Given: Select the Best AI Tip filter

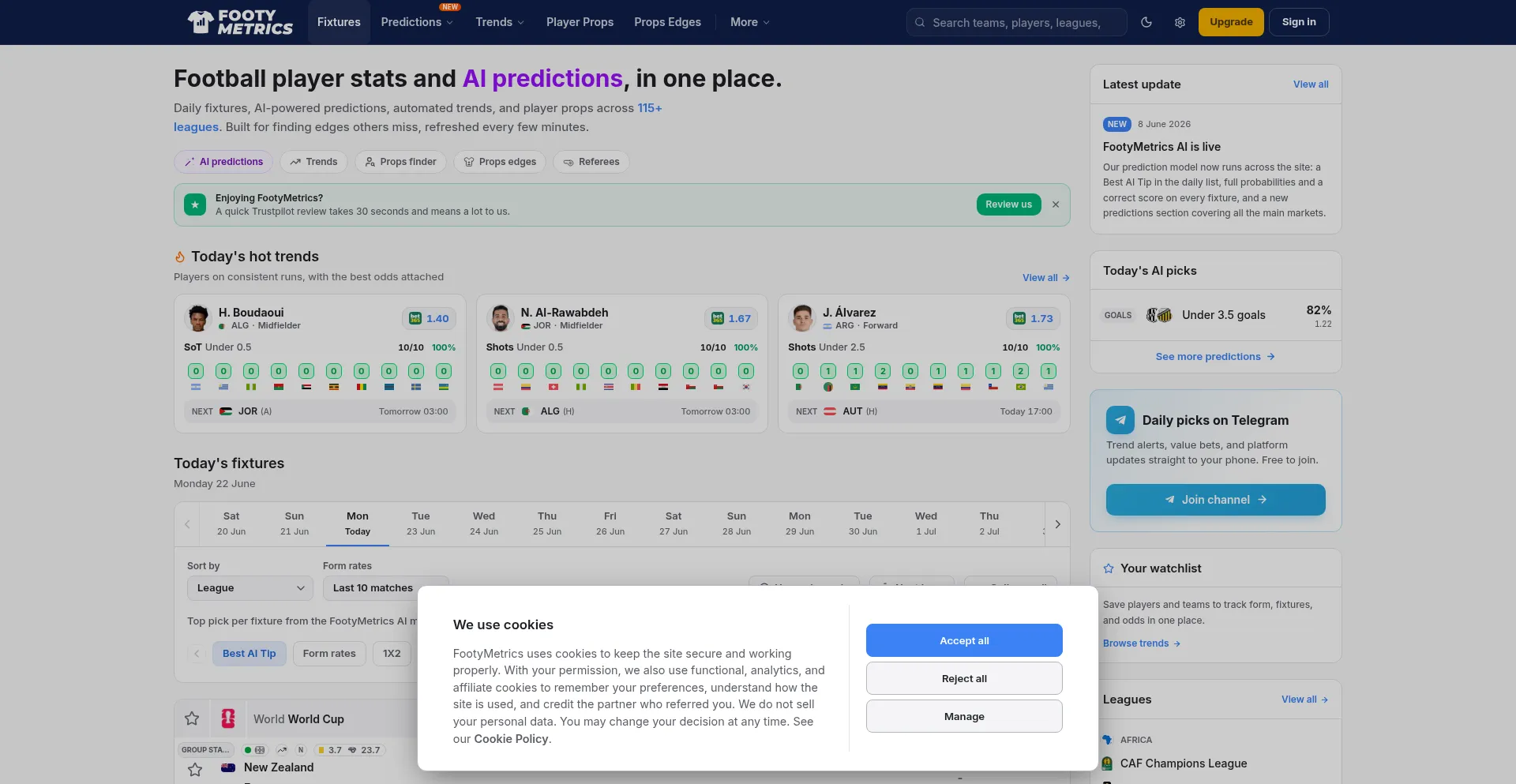Looking at the screenshot, I should pos(249,654).
